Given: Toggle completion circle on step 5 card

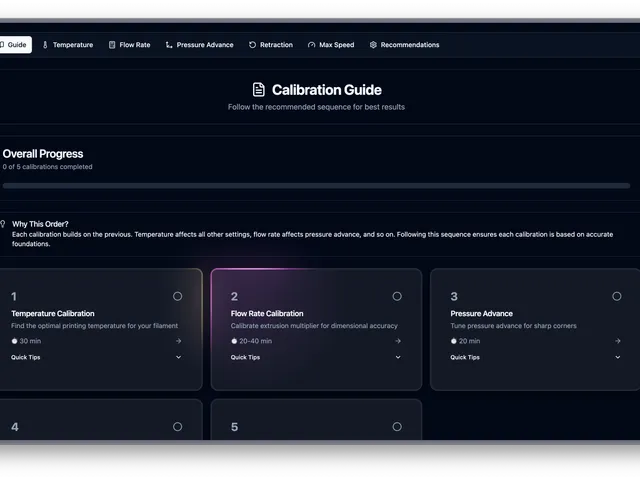Looking at the screenshot, I should 397,427.
